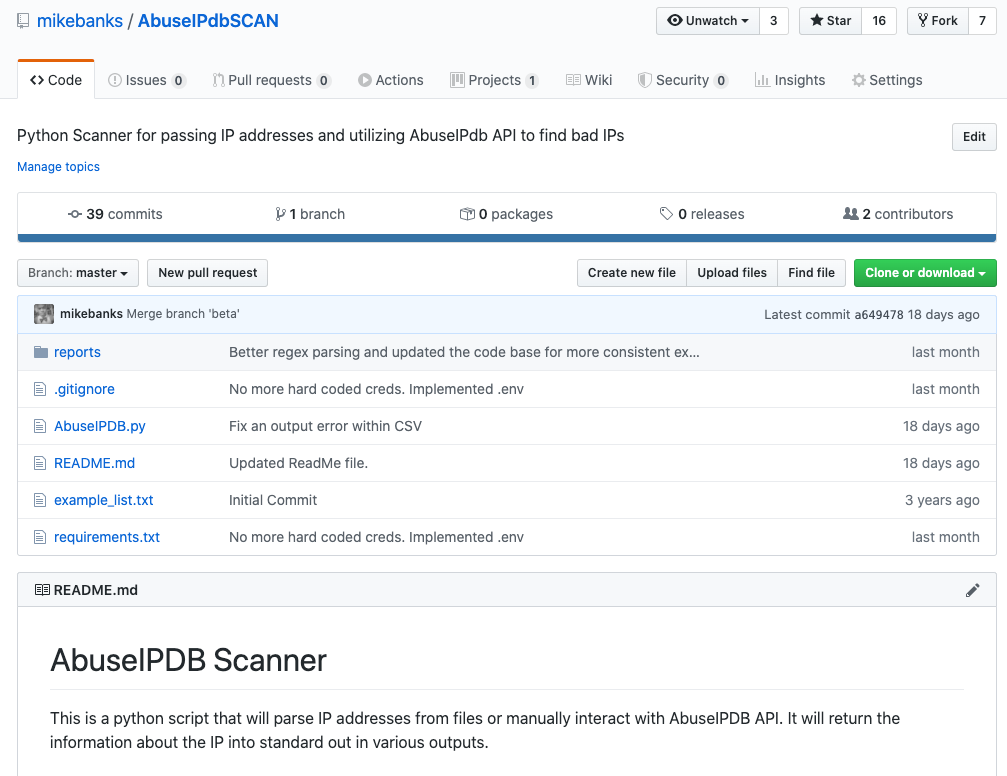The width and height of the screenshot is (1007, 776).
Task: Click the Manage topics link
Action: pyautogui.click(x=58, y=166)
